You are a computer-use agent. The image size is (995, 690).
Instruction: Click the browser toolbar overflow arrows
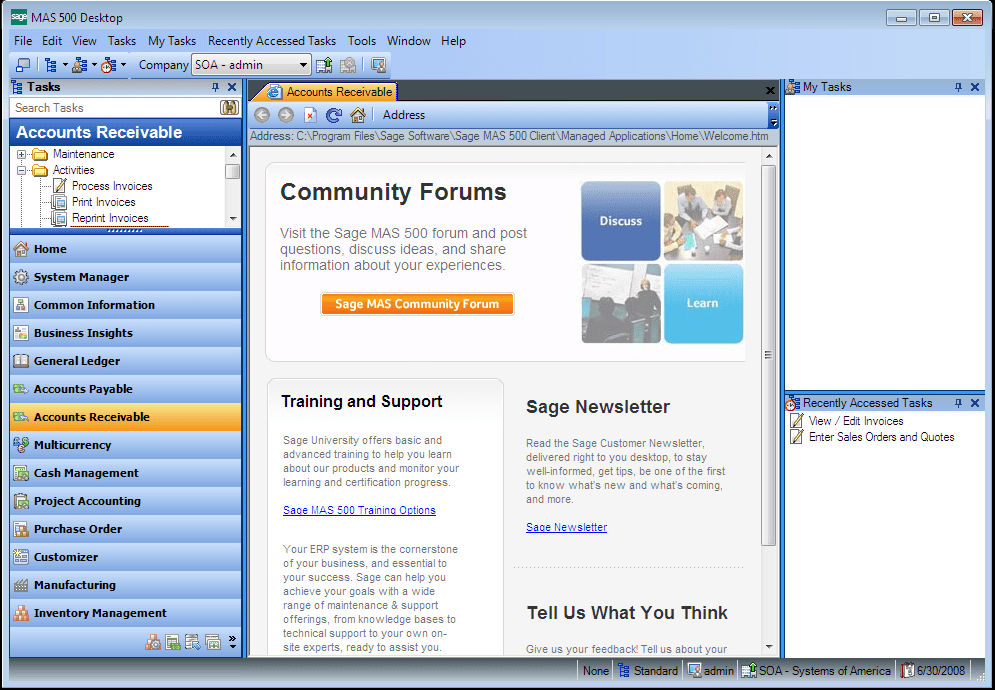click(x=773, y=115)
